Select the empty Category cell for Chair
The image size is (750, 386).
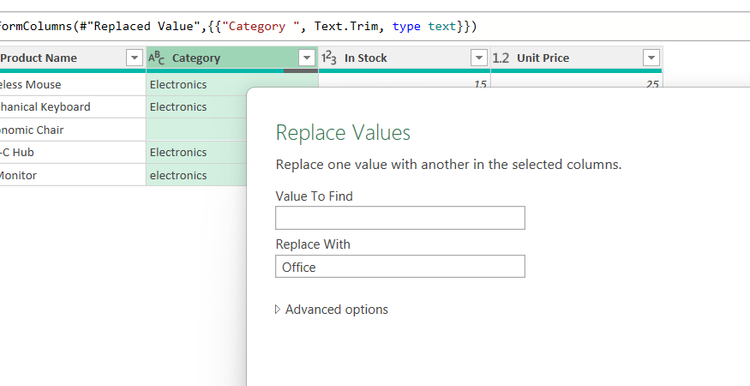[x=197, y=130]
